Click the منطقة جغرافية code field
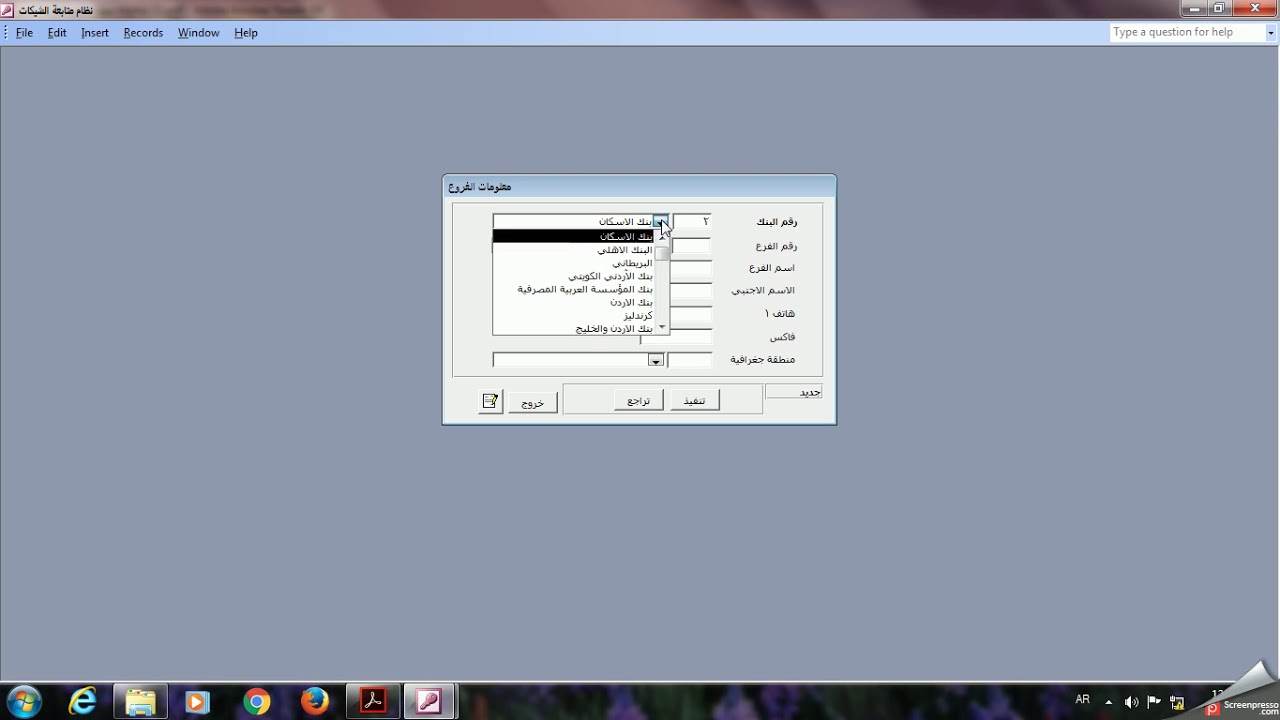The height and width of the screenshot is (720, 1280). [x=690, y=360]
